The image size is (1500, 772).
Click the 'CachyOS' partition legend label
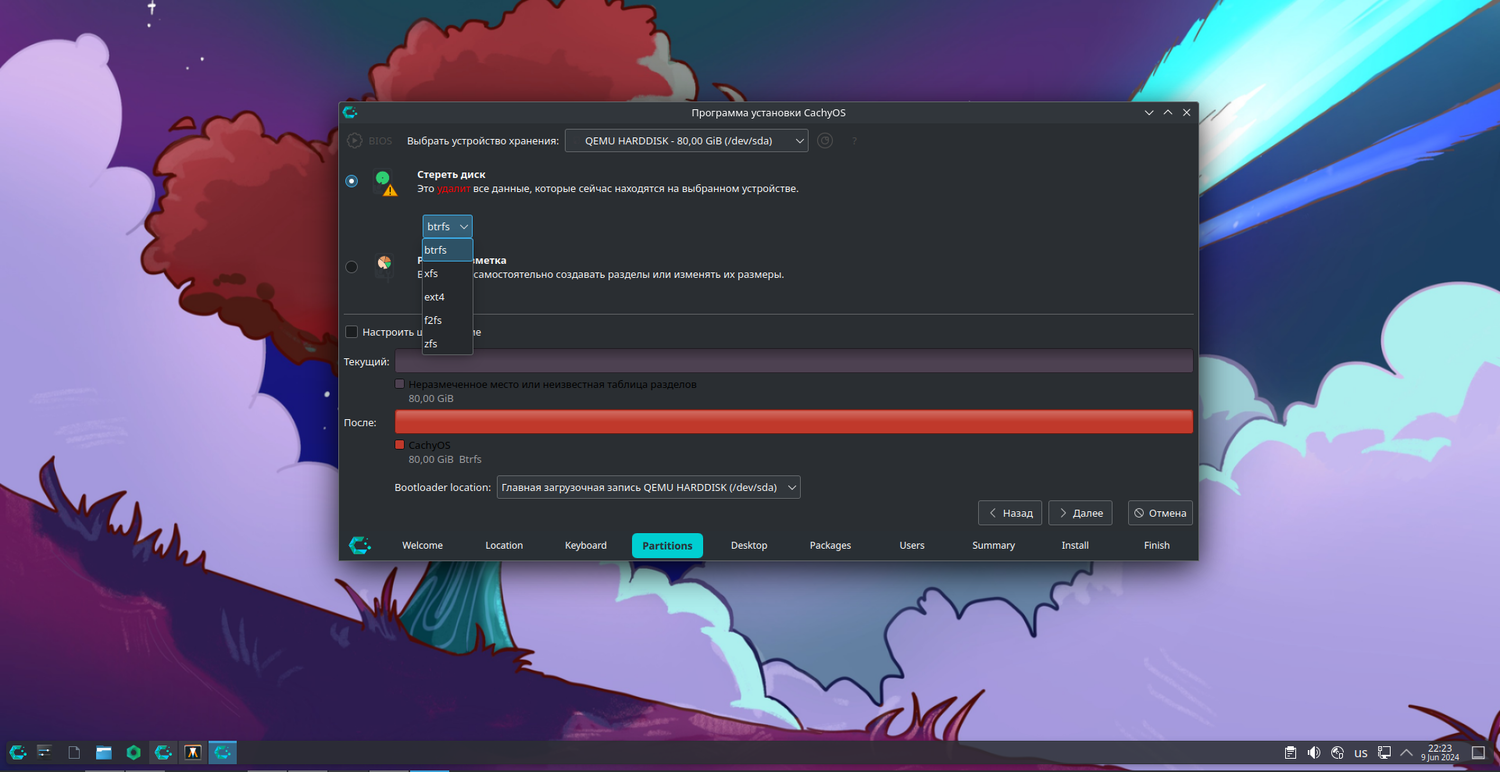coord(430,445)
